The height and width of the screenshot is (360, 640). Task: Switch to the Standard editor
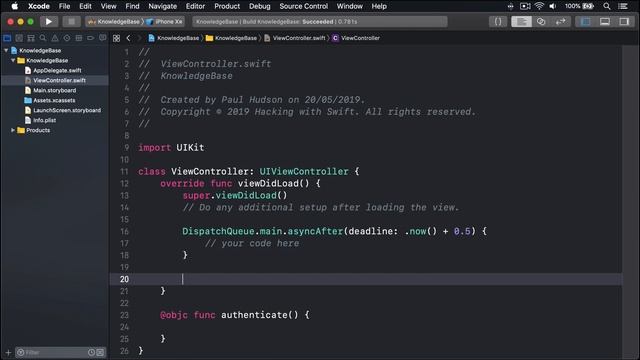[521, 22]
